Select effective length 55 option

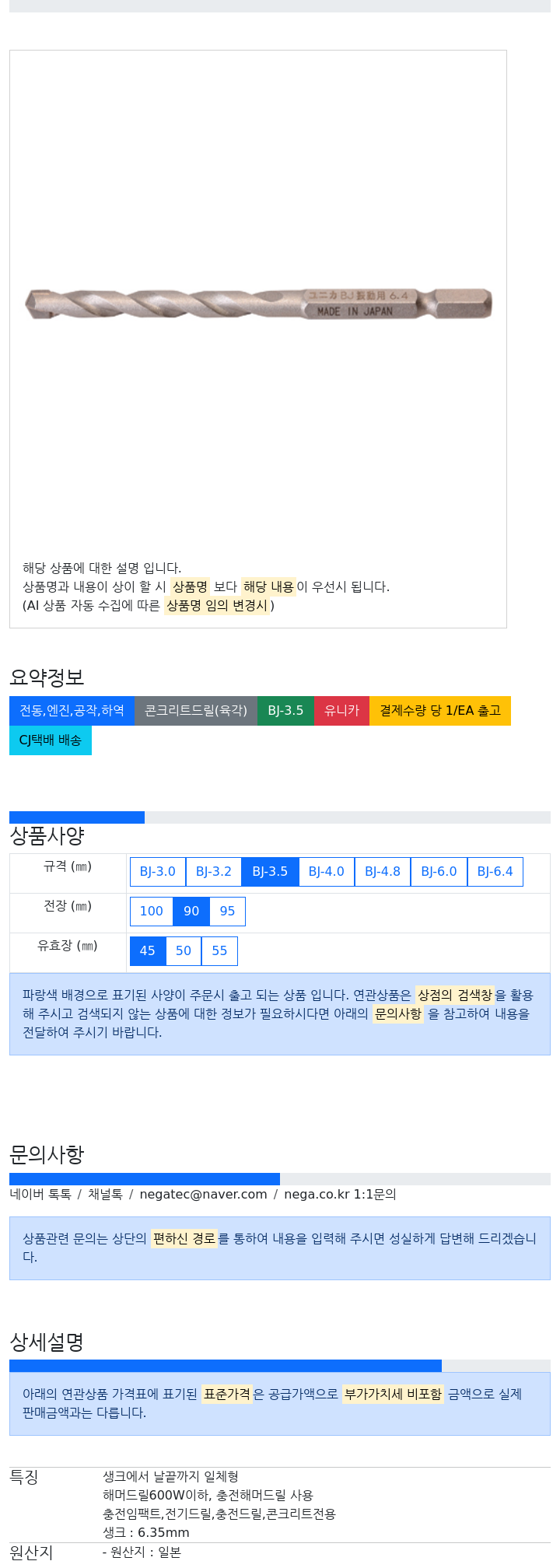[220, 951]
